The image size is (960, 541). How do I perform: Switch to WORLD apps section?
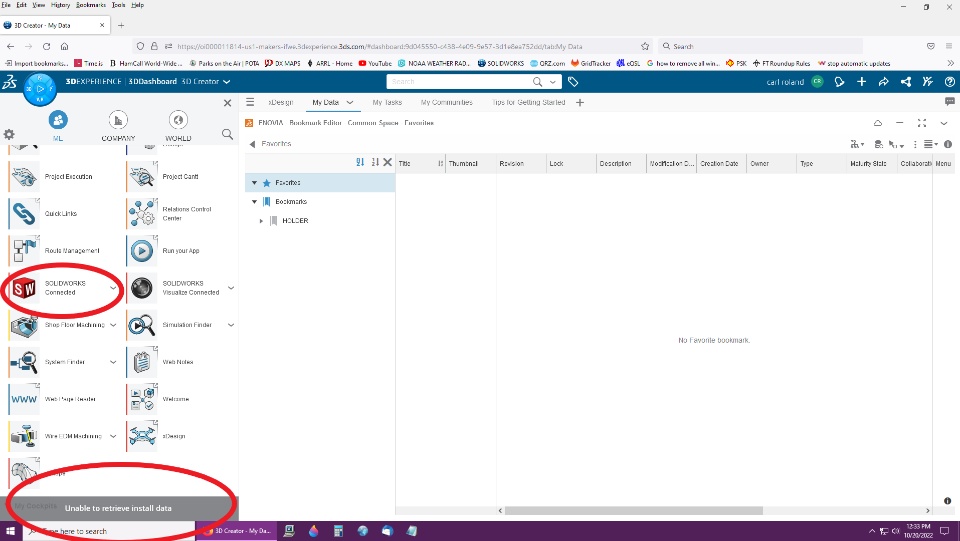pos(178,126)
